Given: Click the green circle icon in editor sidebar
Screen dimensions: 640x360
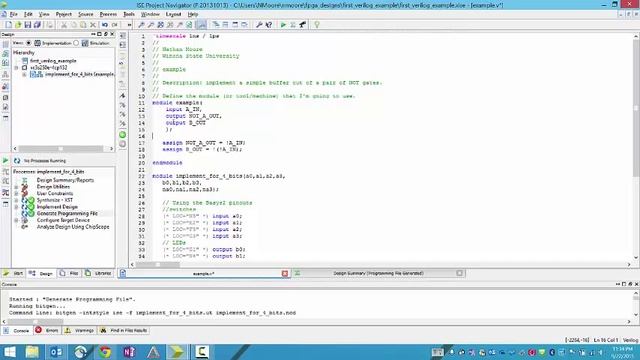Looking at the screenshot, I should 122,135.
